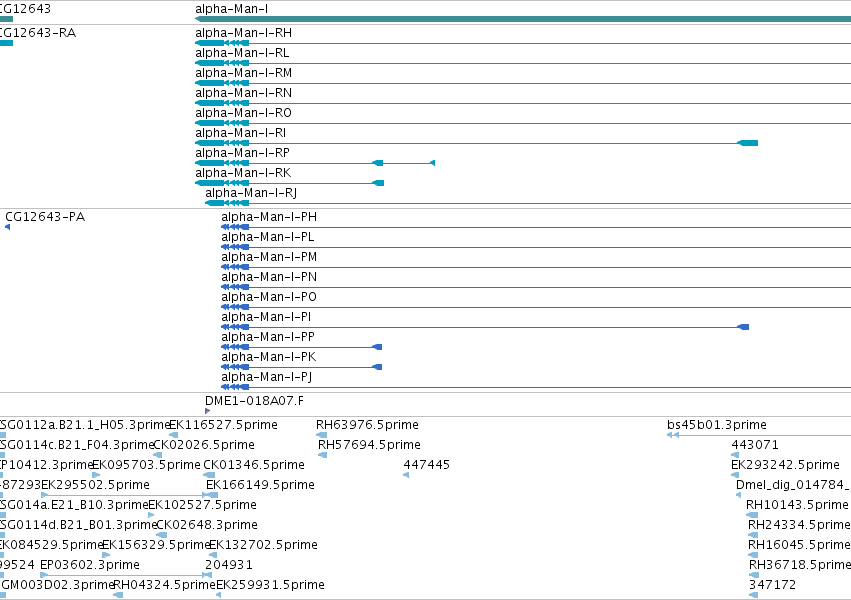Screen dimensions: 851x600
Task: Select feature 447445 label
Action: [427, 465]
